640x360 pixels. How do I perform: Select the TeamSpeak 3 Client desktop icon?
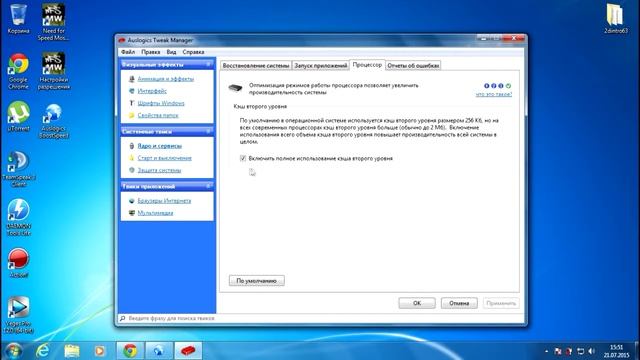[18, 169]
